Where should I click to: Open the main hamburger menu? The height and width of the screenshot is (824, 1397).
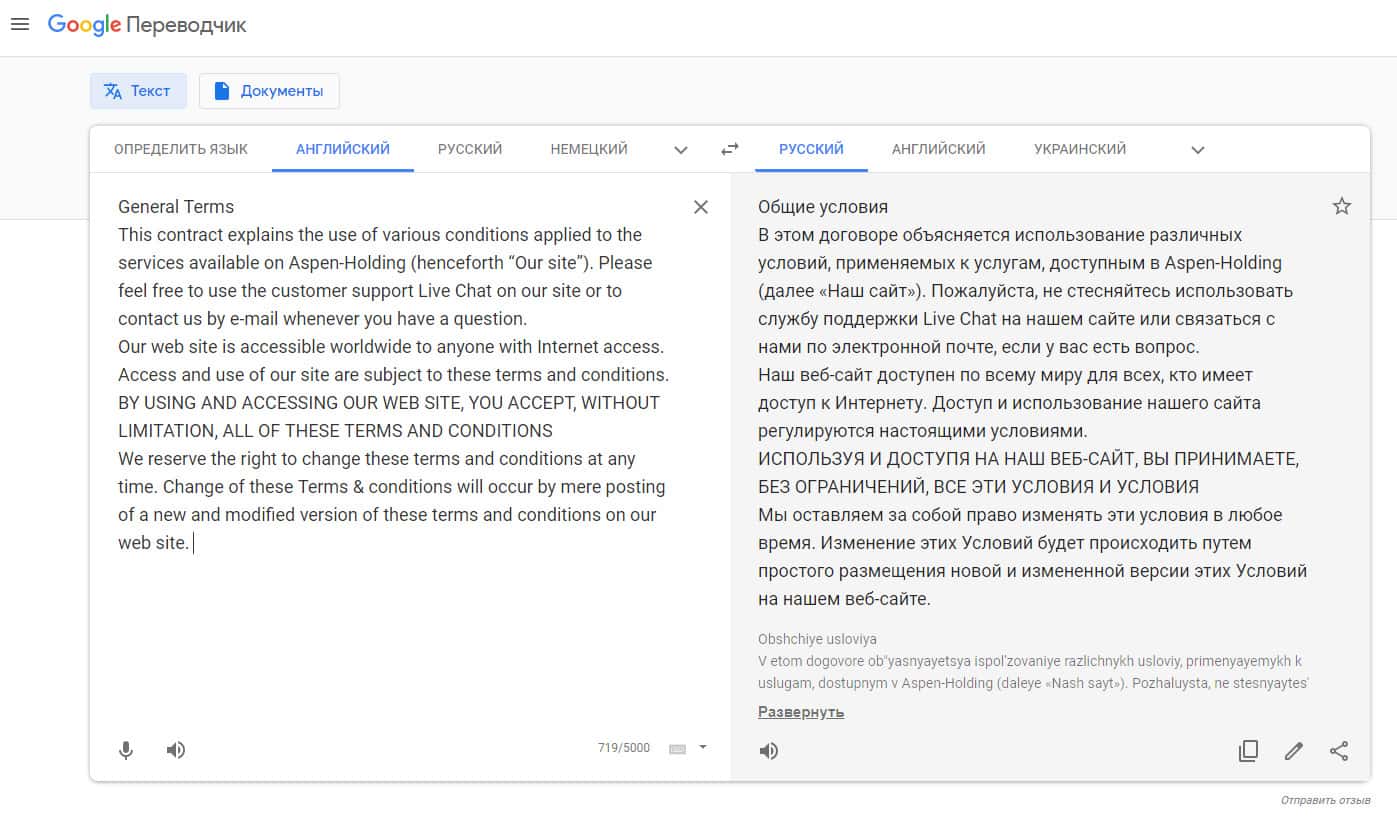tap(19, 24)
